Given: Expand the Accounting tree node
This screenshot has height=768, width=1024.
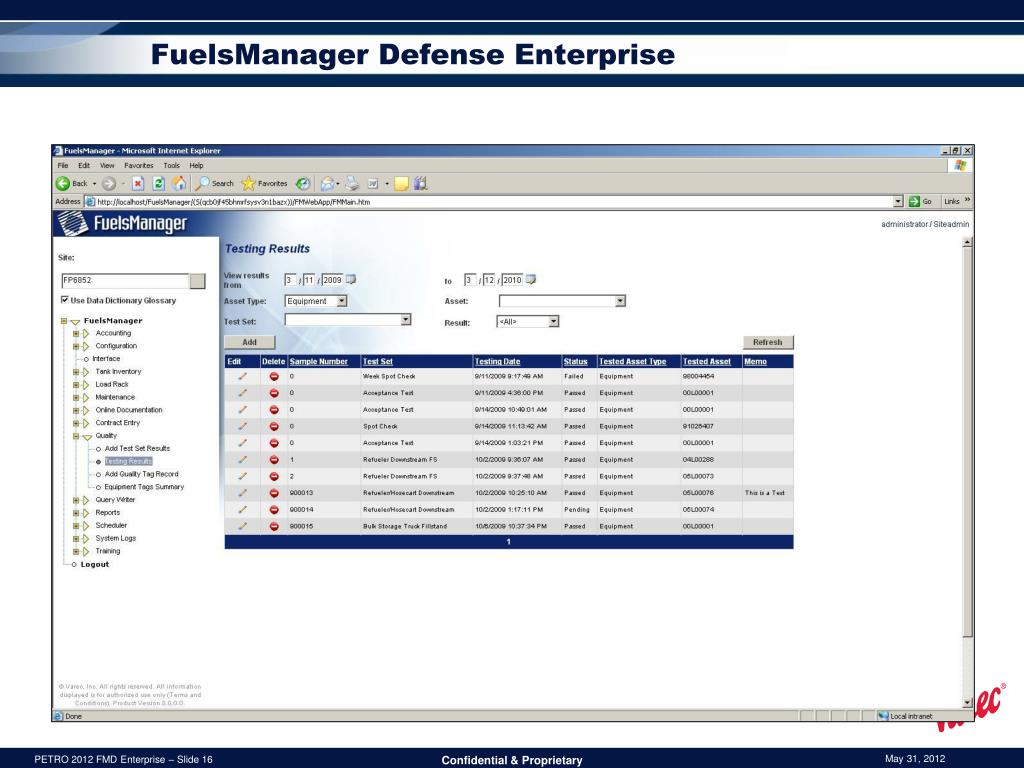Looking at the screenshot, I should [x=76, y=334].
